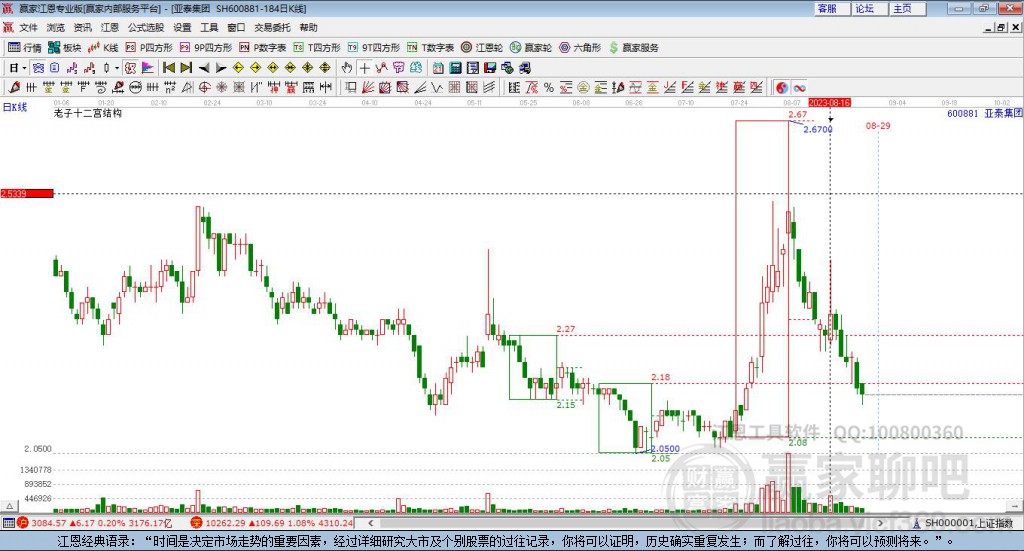This screenshot has height=551, width=1024.
Task: Click the 深 Shenzhen index status icon
Action: [x=196, y=523]
